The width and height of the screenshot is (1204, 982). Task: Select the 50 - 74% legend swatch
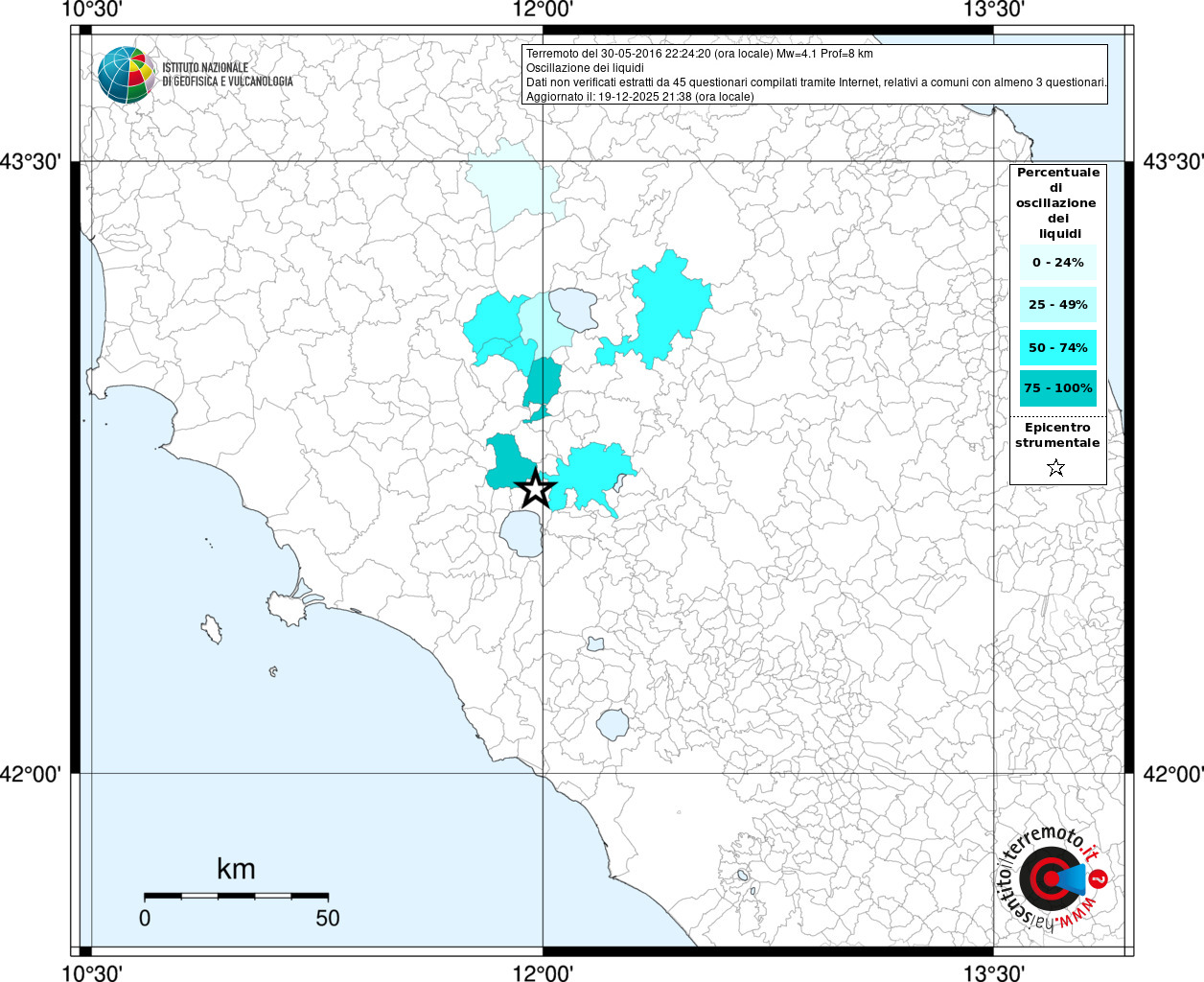[1057, 347]
